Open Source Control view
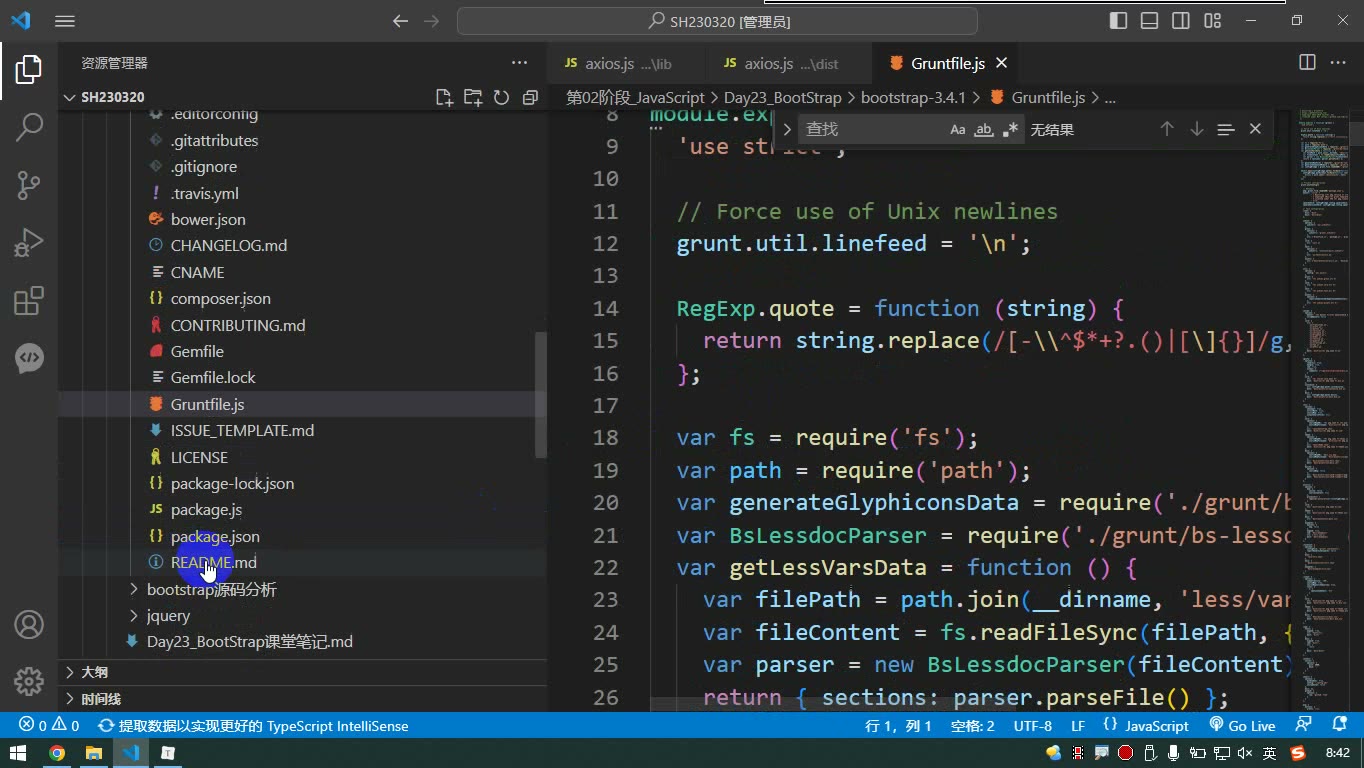Image resolution: width=1364 pixels, height=768 pixels. click(29, 185)
